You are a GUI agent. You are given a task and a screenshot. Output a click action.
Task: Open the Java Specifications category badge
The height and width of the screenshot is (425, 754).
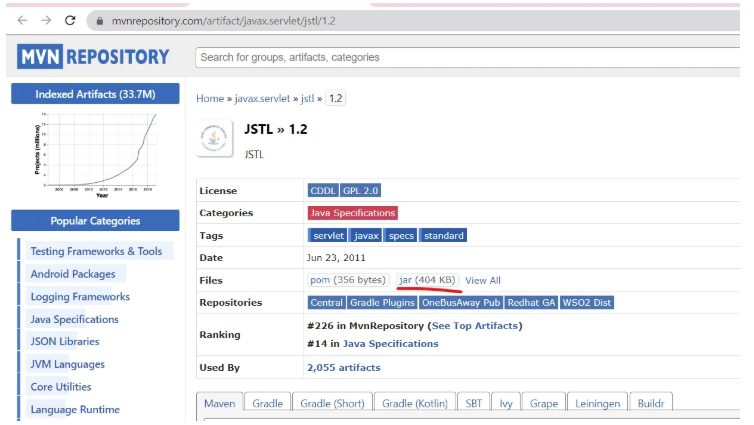pyautogui.click(x=352, y=213)
